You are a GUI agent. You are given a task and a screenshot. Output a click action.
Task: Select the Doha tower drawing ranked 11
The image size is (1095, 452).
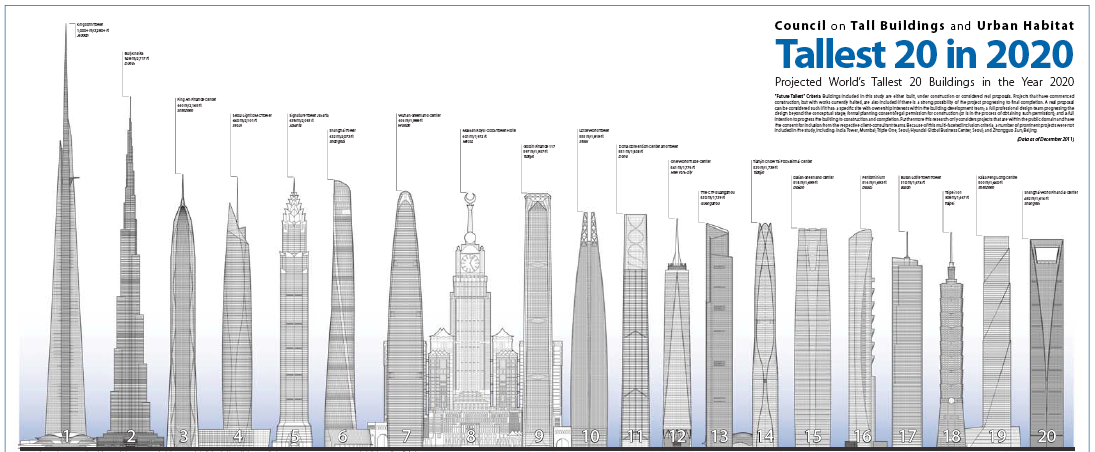pyautogui.click(x=635, y=330)
